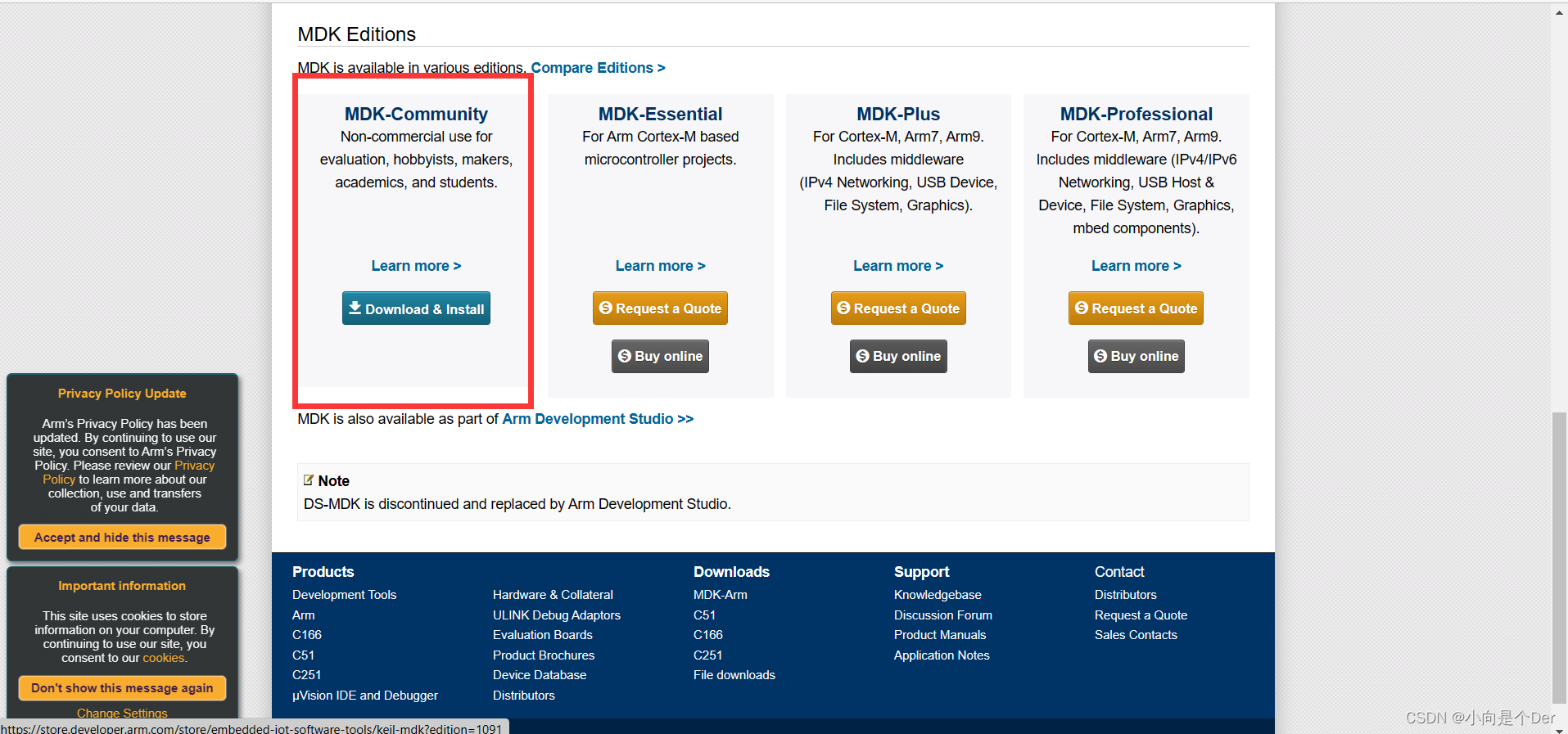
Task: Open ULINK Debug Adaptors link
Action: coord(557,615)
